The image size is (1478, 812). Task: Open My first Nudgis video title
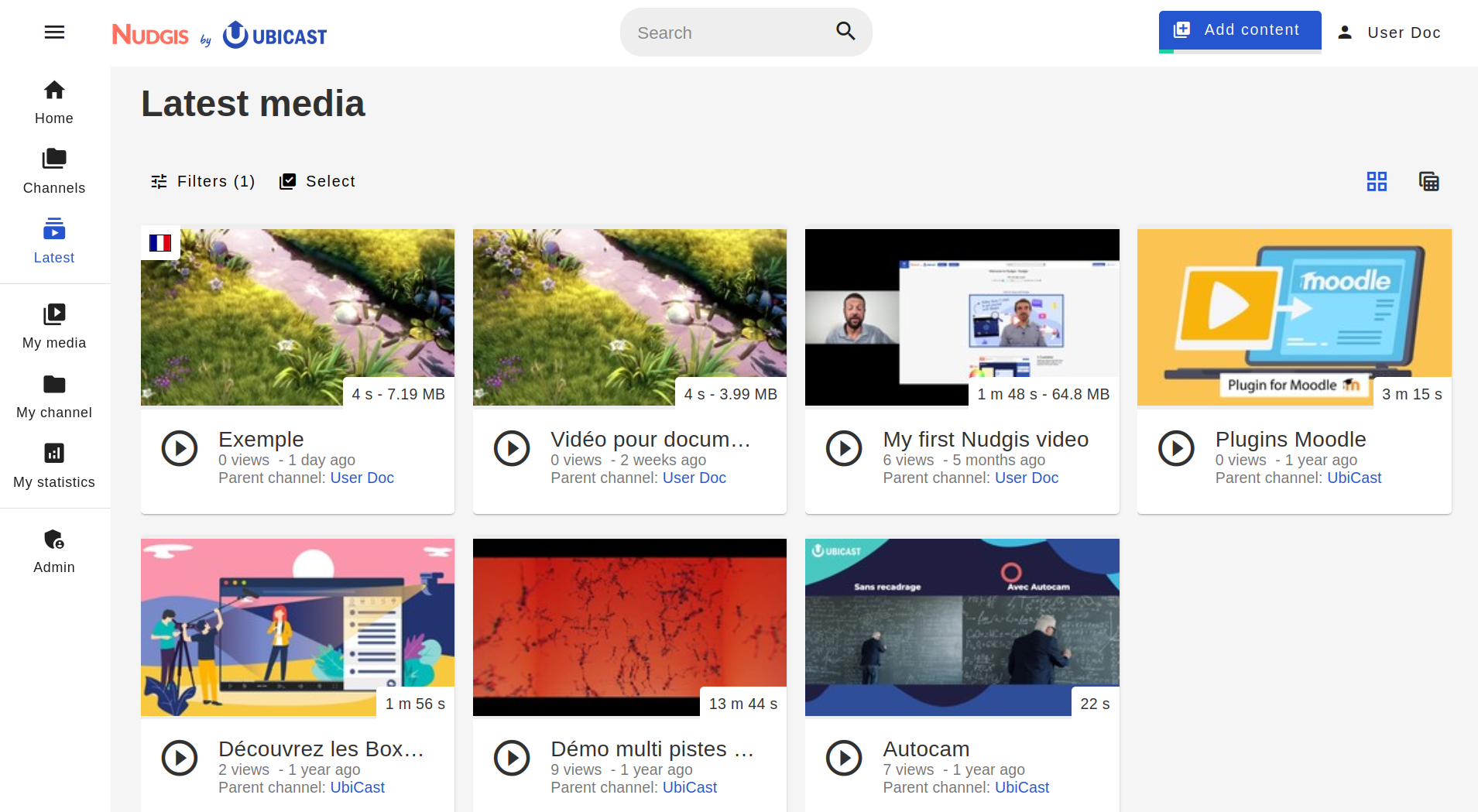[x=986, y=439]
